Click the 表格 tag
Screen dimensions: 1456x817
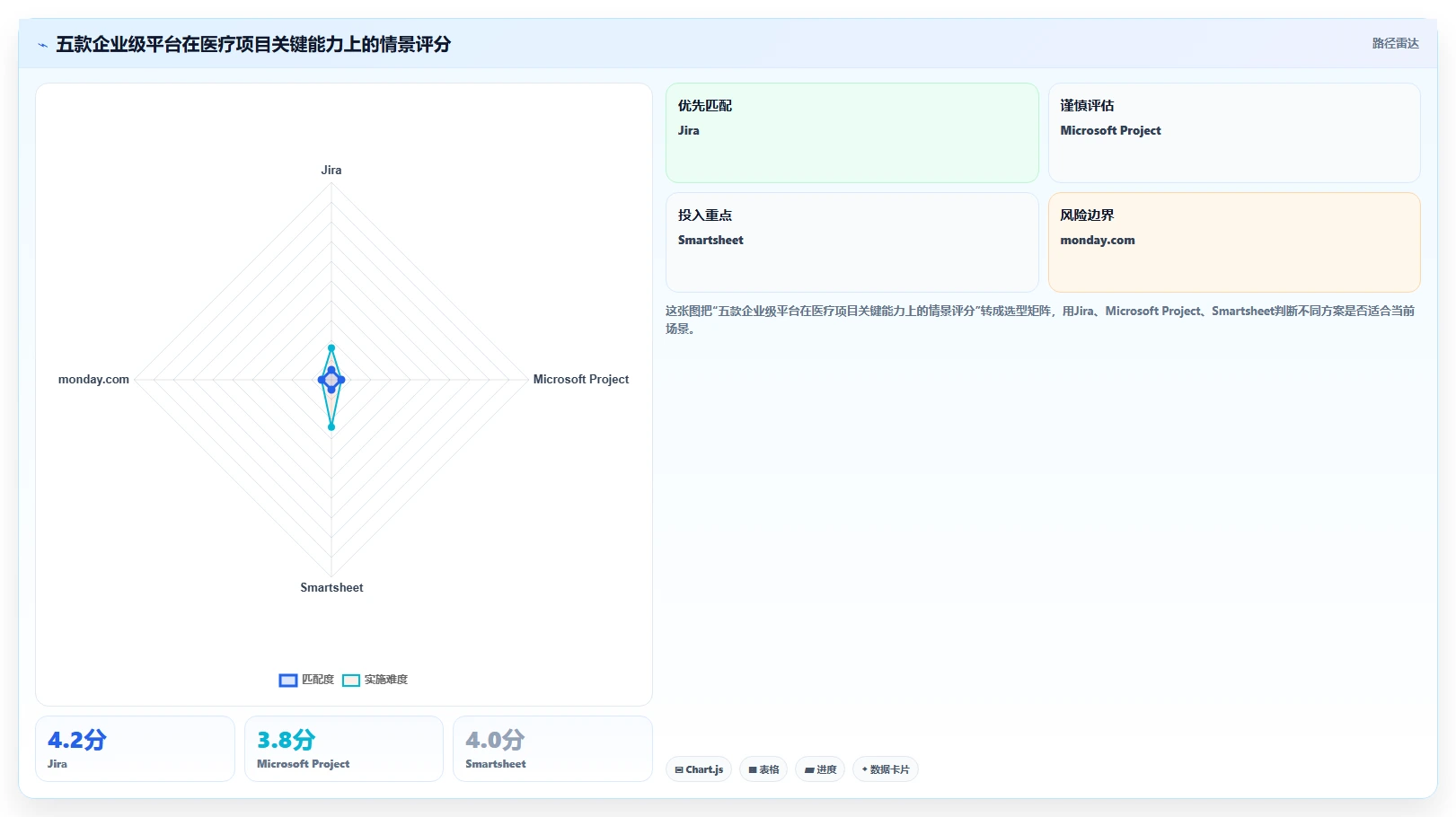tap(763, 769)
